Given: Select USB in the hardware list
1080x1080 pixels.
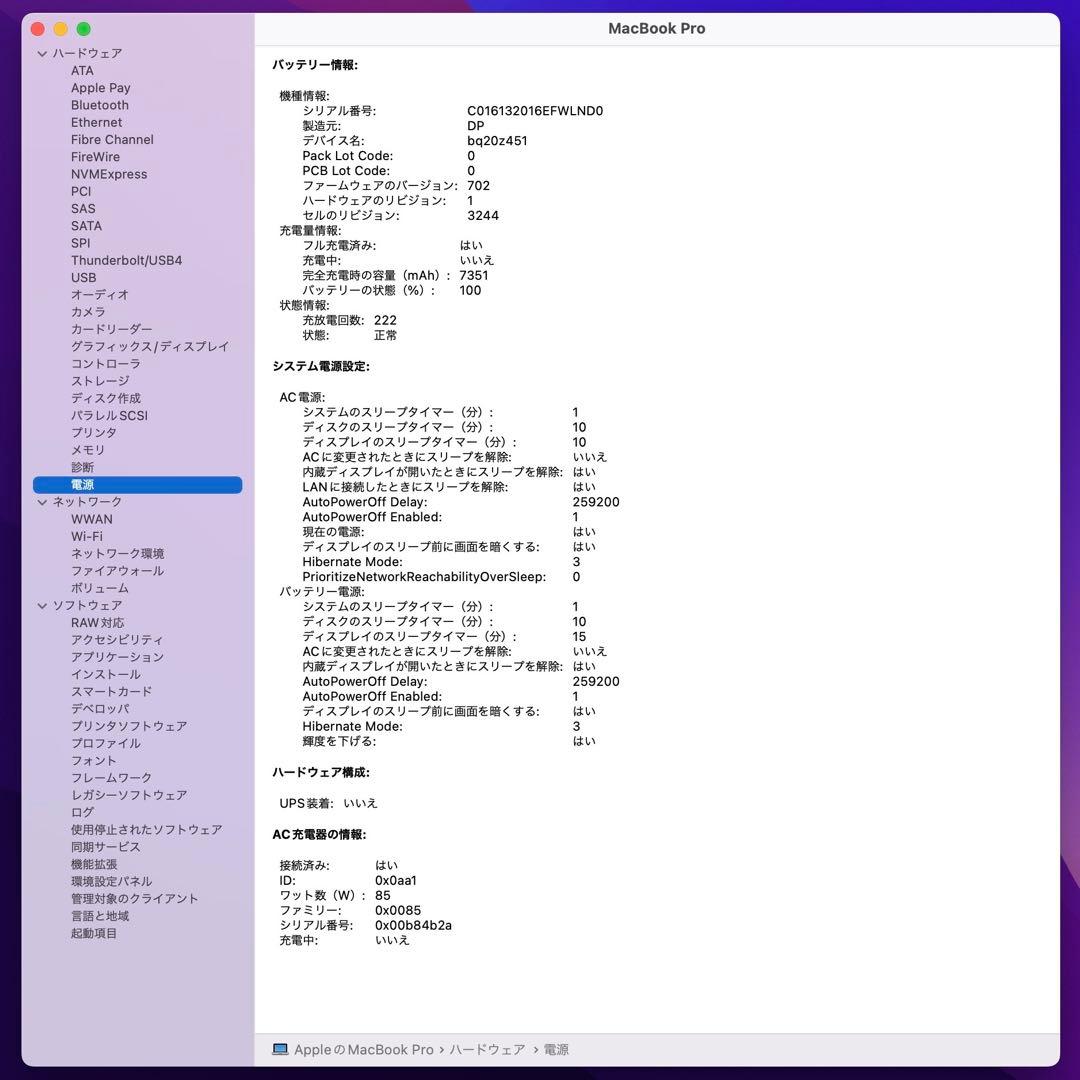Looking at the screenshot, I should 84,277.
